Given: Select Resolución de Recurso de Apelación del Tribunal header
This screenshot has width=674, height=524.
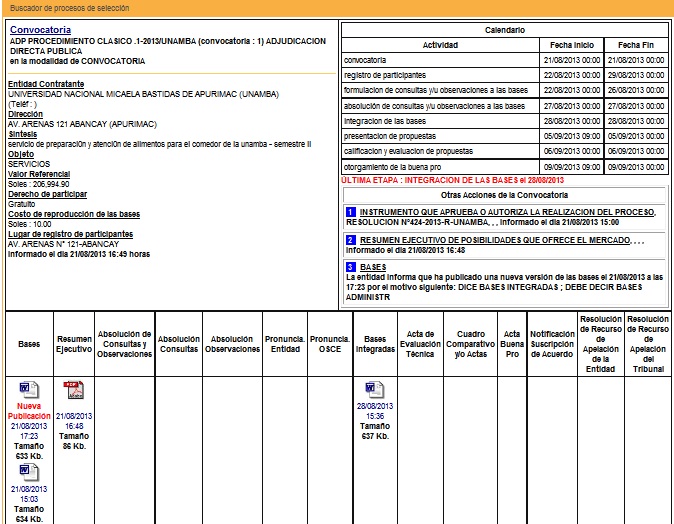Looking at the screenshot, I should point(648,344).
